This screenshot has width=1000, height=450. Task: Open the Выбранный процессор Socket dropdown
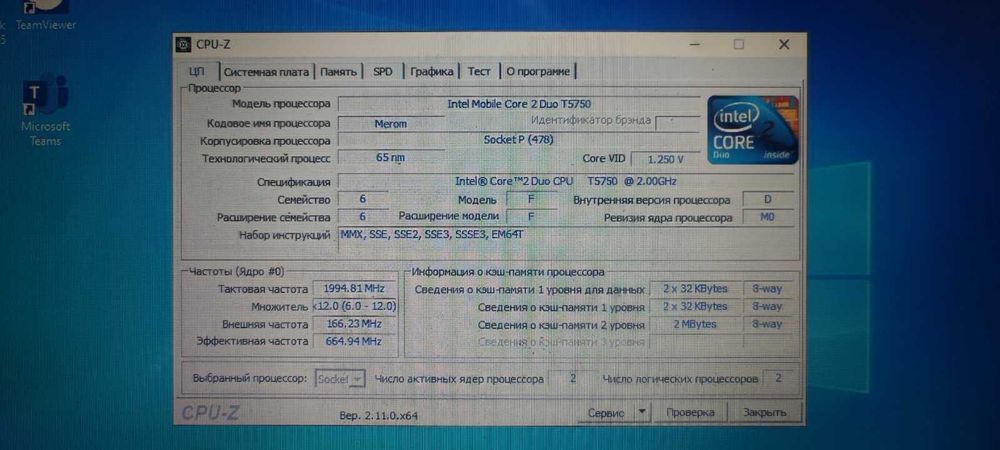[341, 379]
